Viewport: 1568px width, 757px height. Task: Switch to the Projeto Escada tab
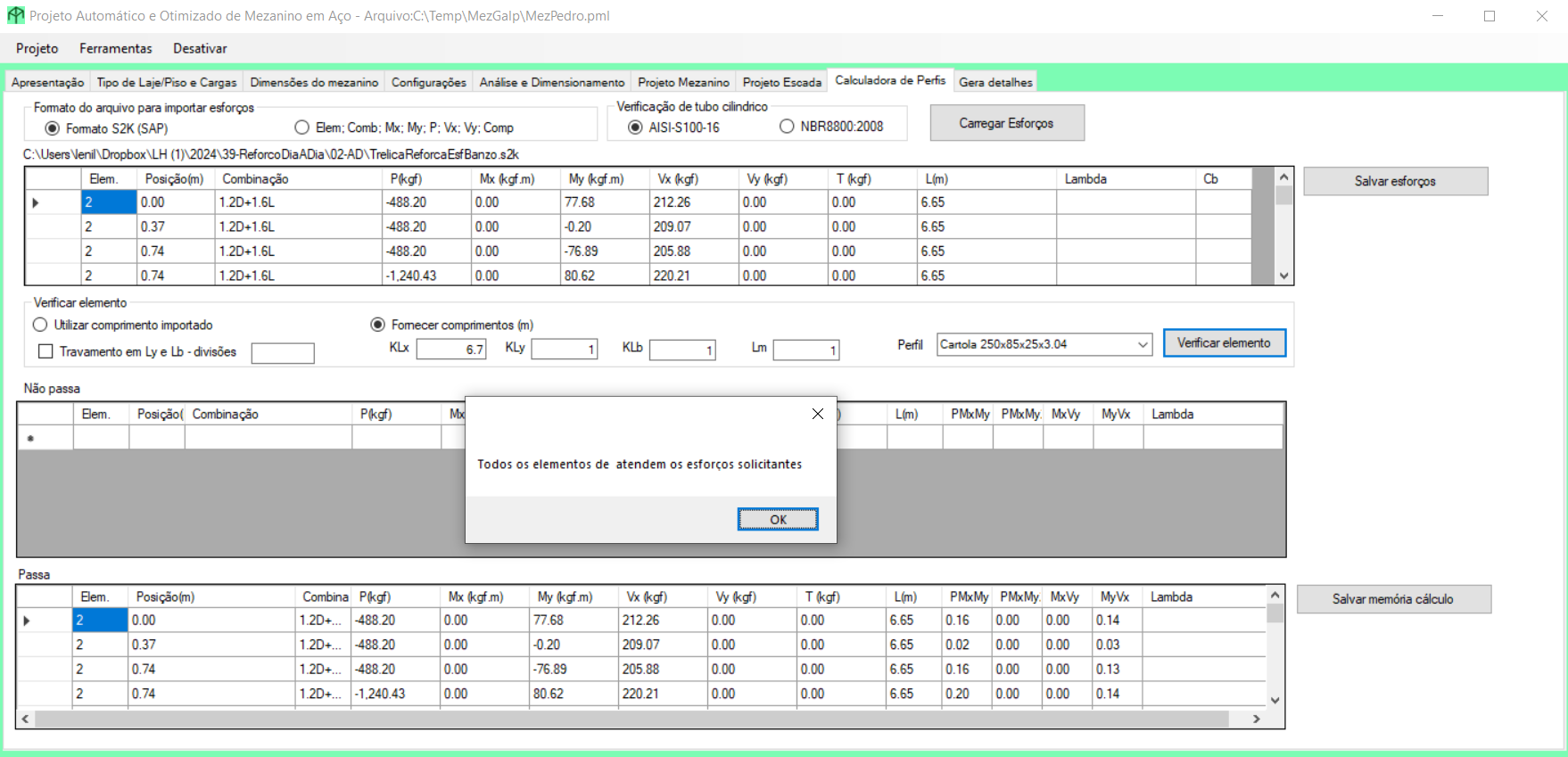(x=781, y=82)
